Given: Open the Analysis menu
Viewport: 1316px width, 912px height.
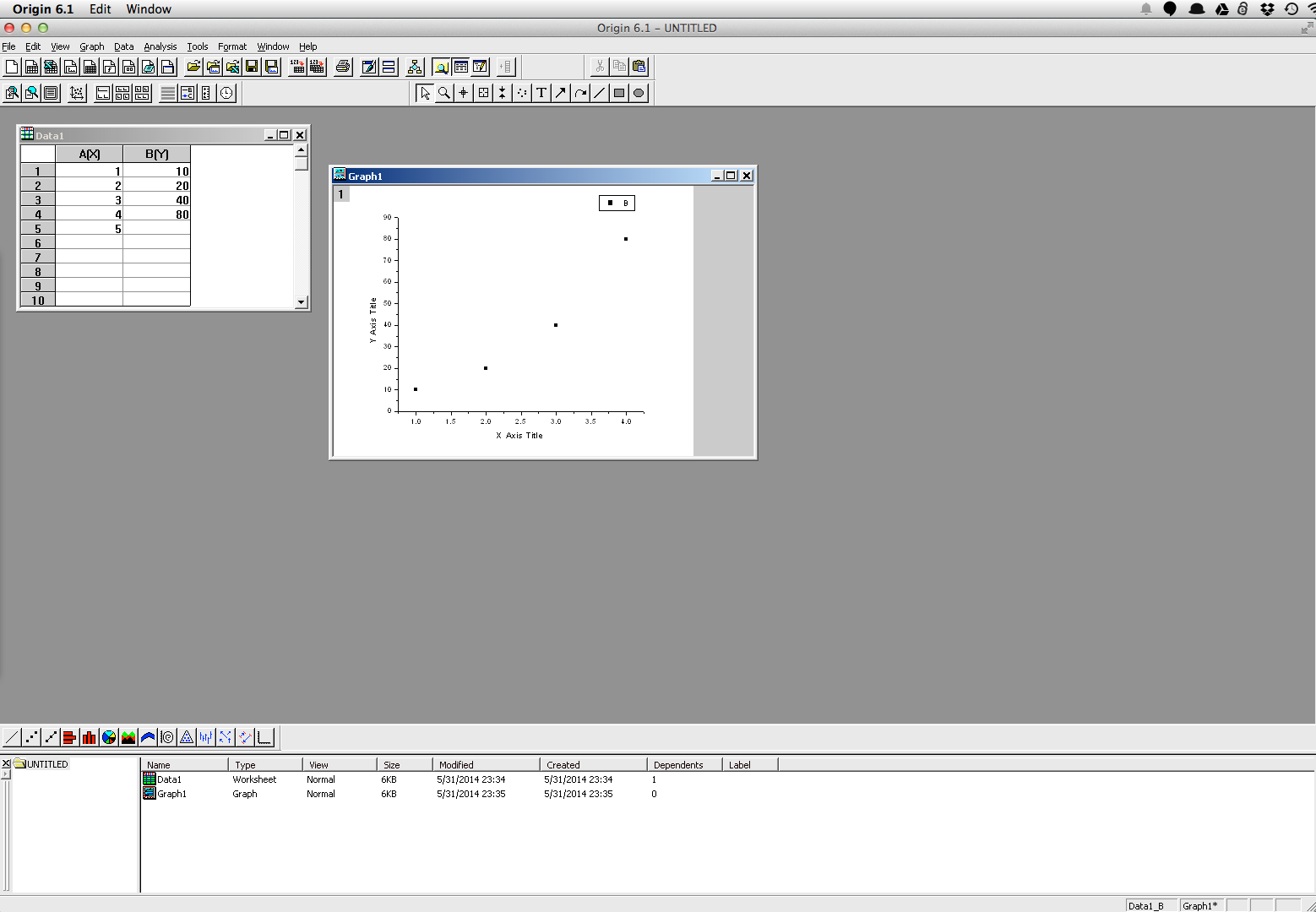Looking at the screenshot, I should (160, 46).
